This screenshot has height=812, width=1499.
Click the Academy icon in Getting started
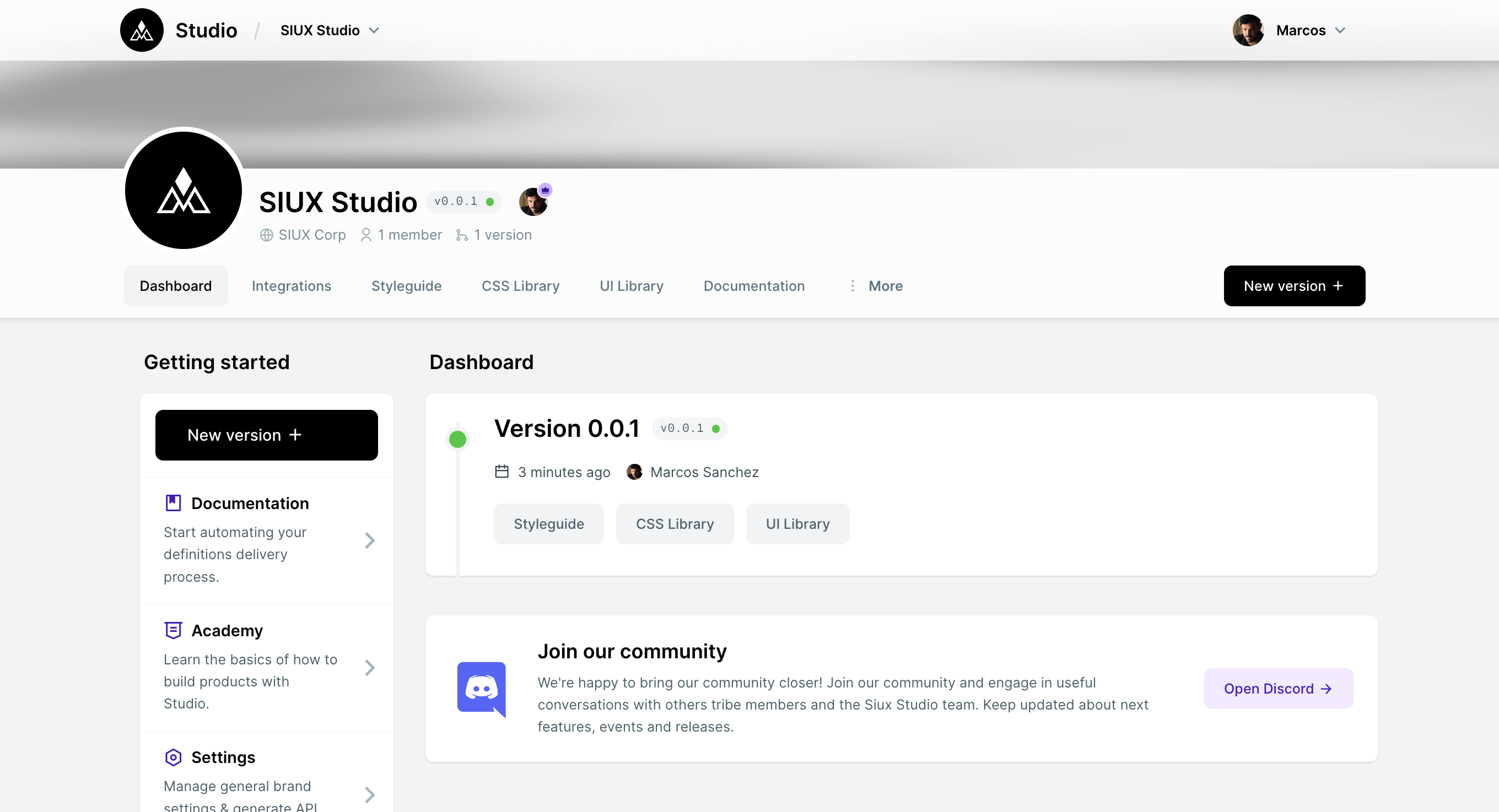coord(173,630)
